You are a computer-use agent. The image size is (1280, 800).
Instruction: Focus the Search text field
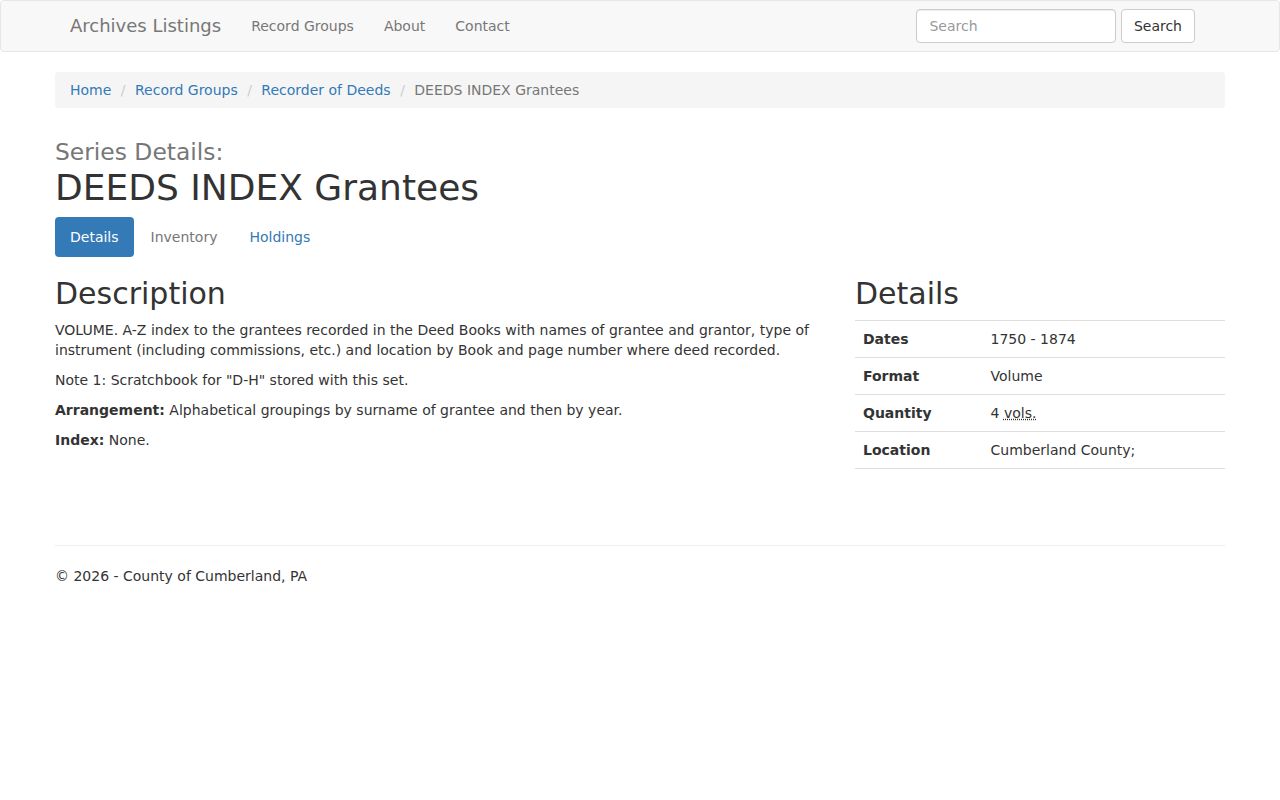click(x=1015, y=26)
